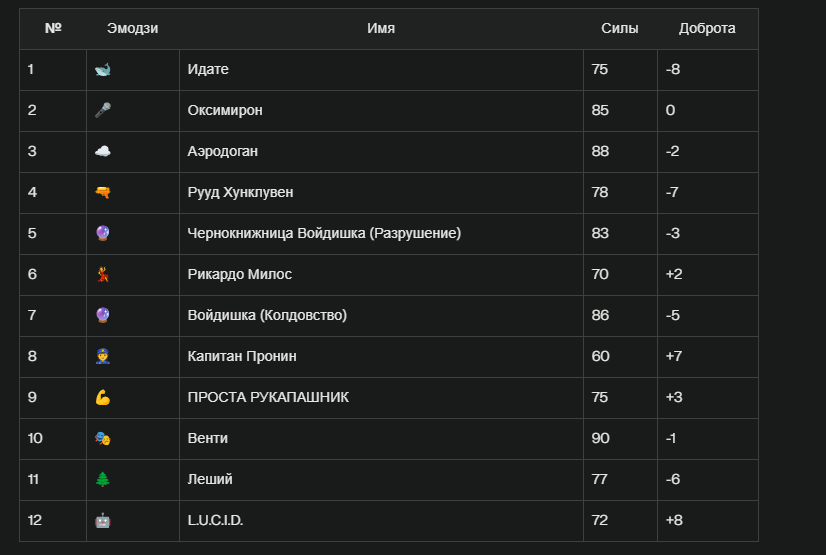Click the Доброта column header

coord(707,28)
